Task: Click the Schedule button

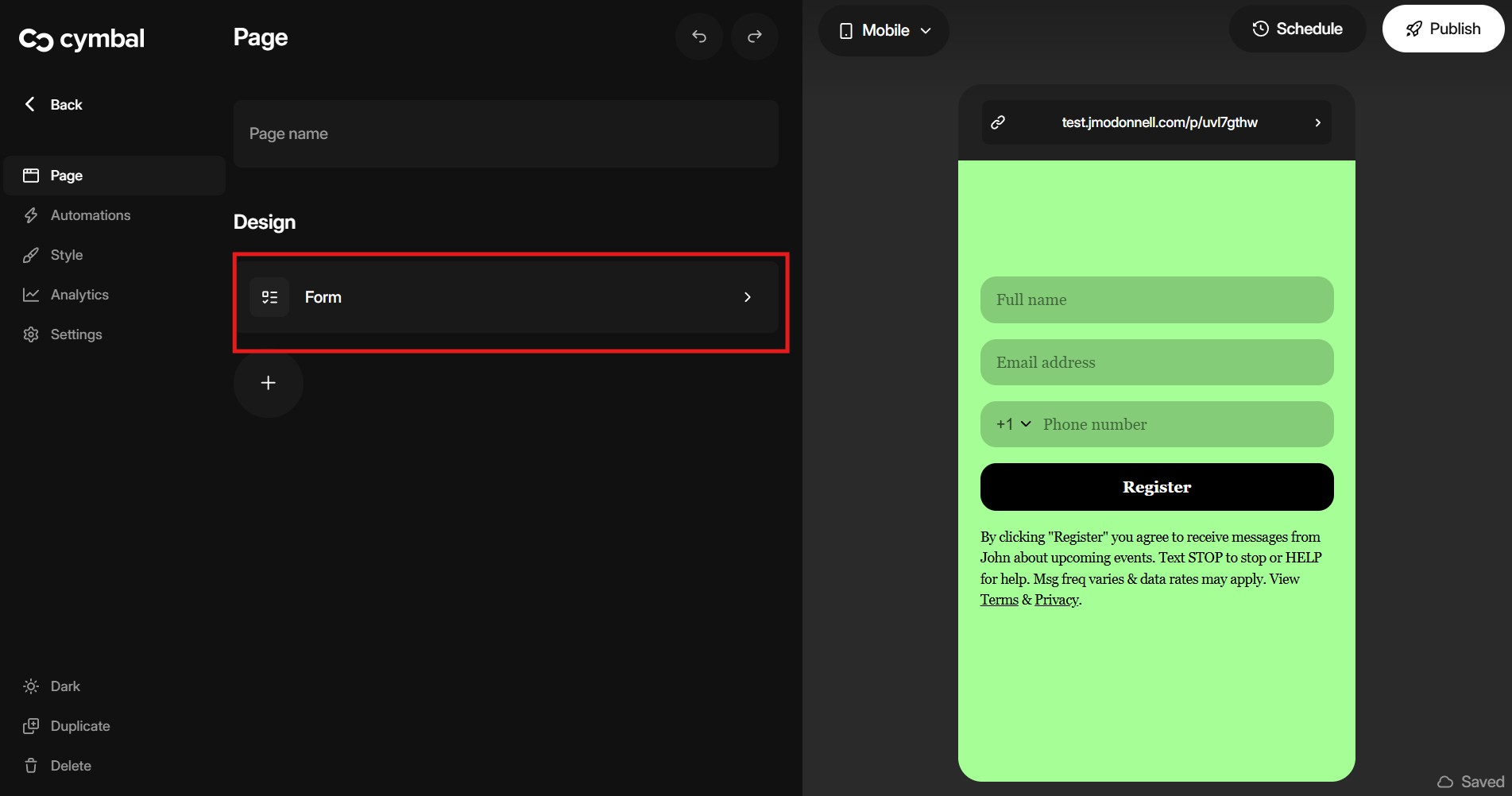Action: (x=1297, y=29)
